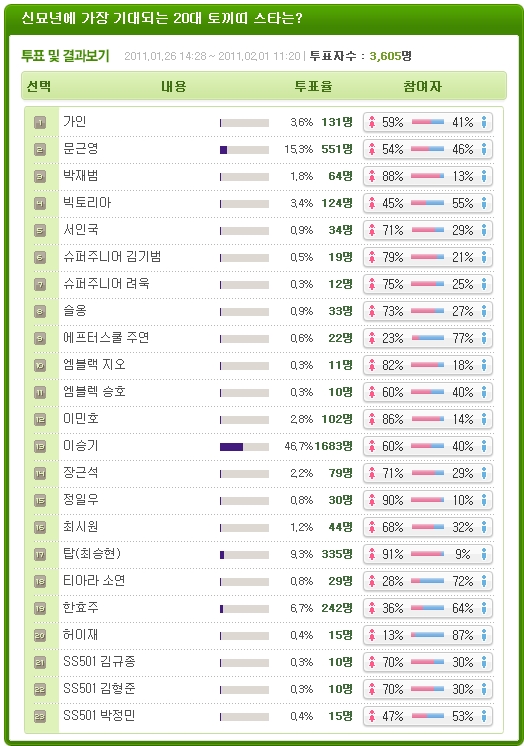
Task: Click 1683명 vote count for 이승기
Action: [334, 446]
